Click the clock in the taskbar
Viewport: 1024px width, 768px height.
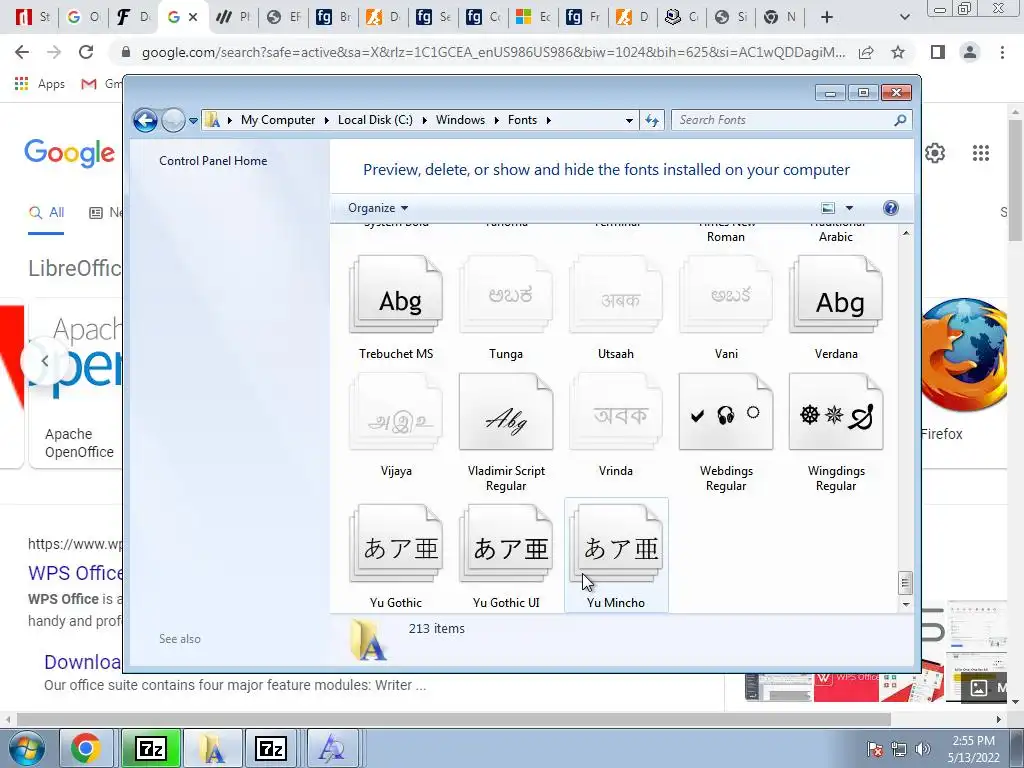(x=973, y=749)
